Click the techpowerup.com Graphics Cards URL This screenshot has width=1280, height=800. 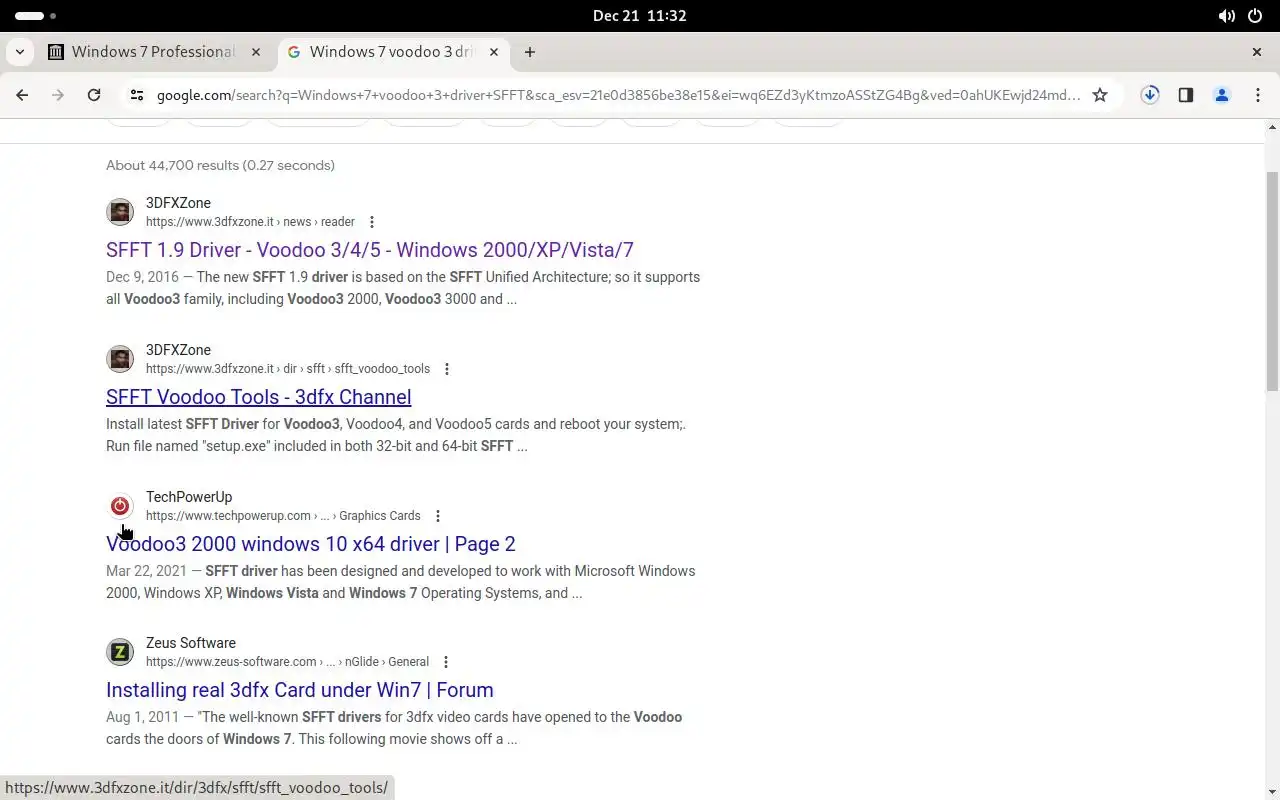click(x=283, y=516)
